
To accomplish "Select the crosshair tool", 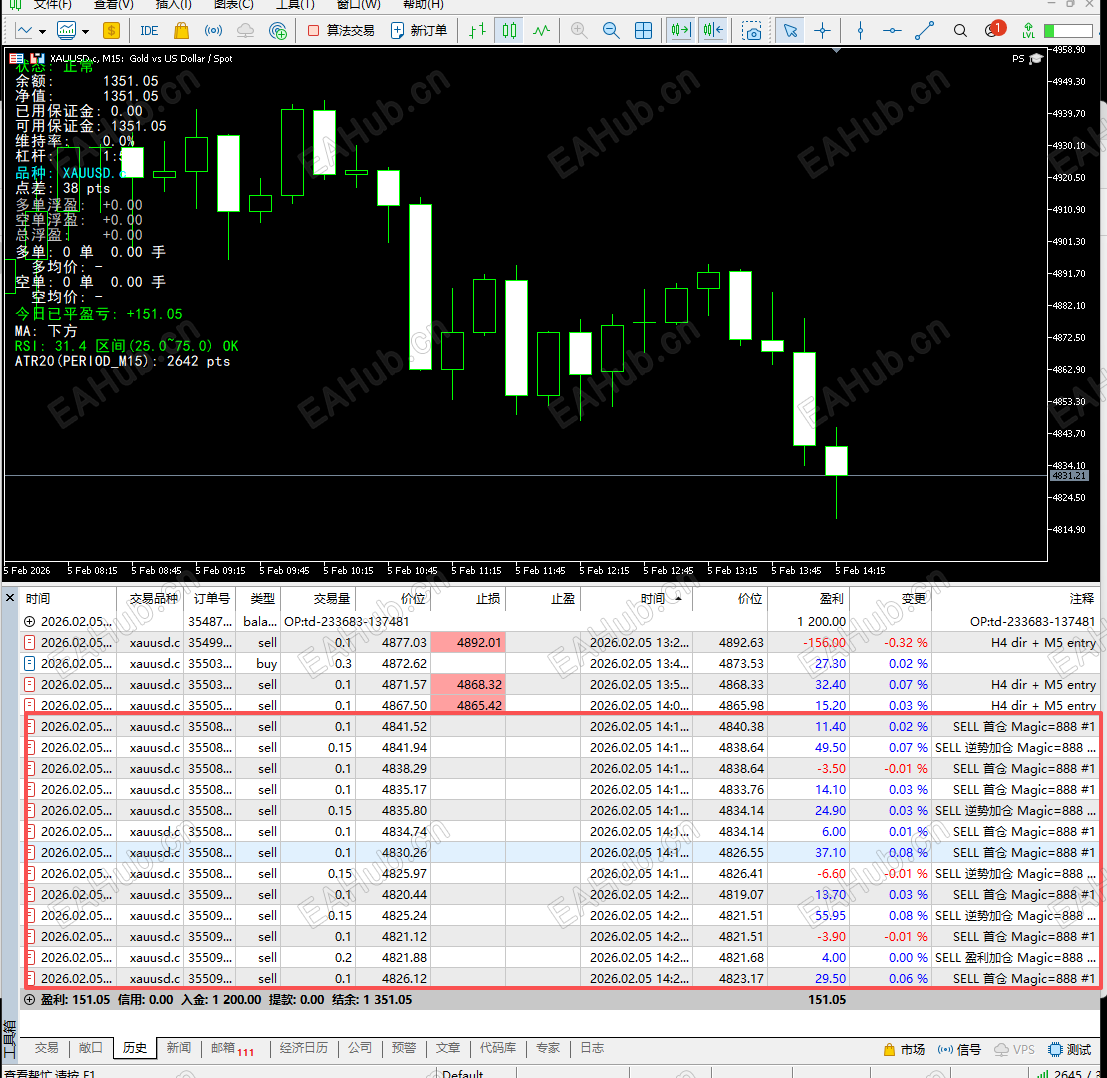I will point(822,30).
